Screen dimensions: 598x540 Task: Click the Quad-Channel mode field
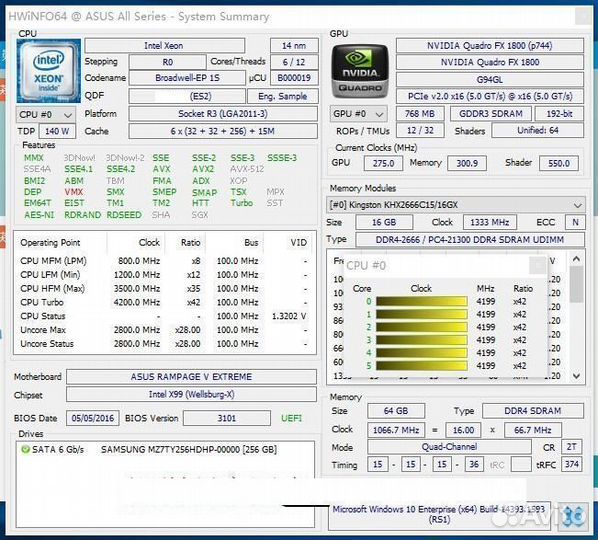click(449, 447)
